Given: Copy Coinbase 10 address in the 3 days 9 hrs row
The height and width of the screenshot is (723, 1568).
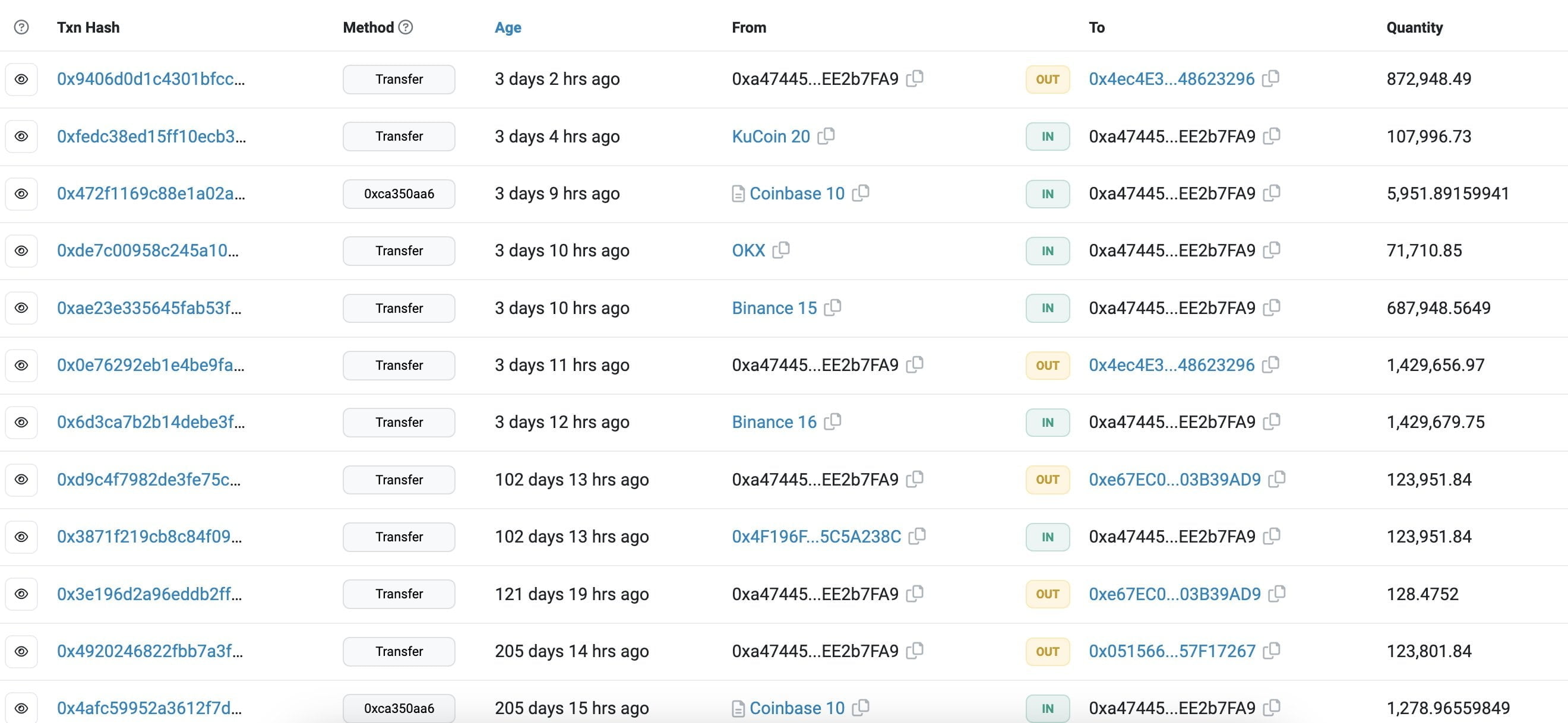Looking at the screenshot, I should pyautogui.click(x=861, y=193).
